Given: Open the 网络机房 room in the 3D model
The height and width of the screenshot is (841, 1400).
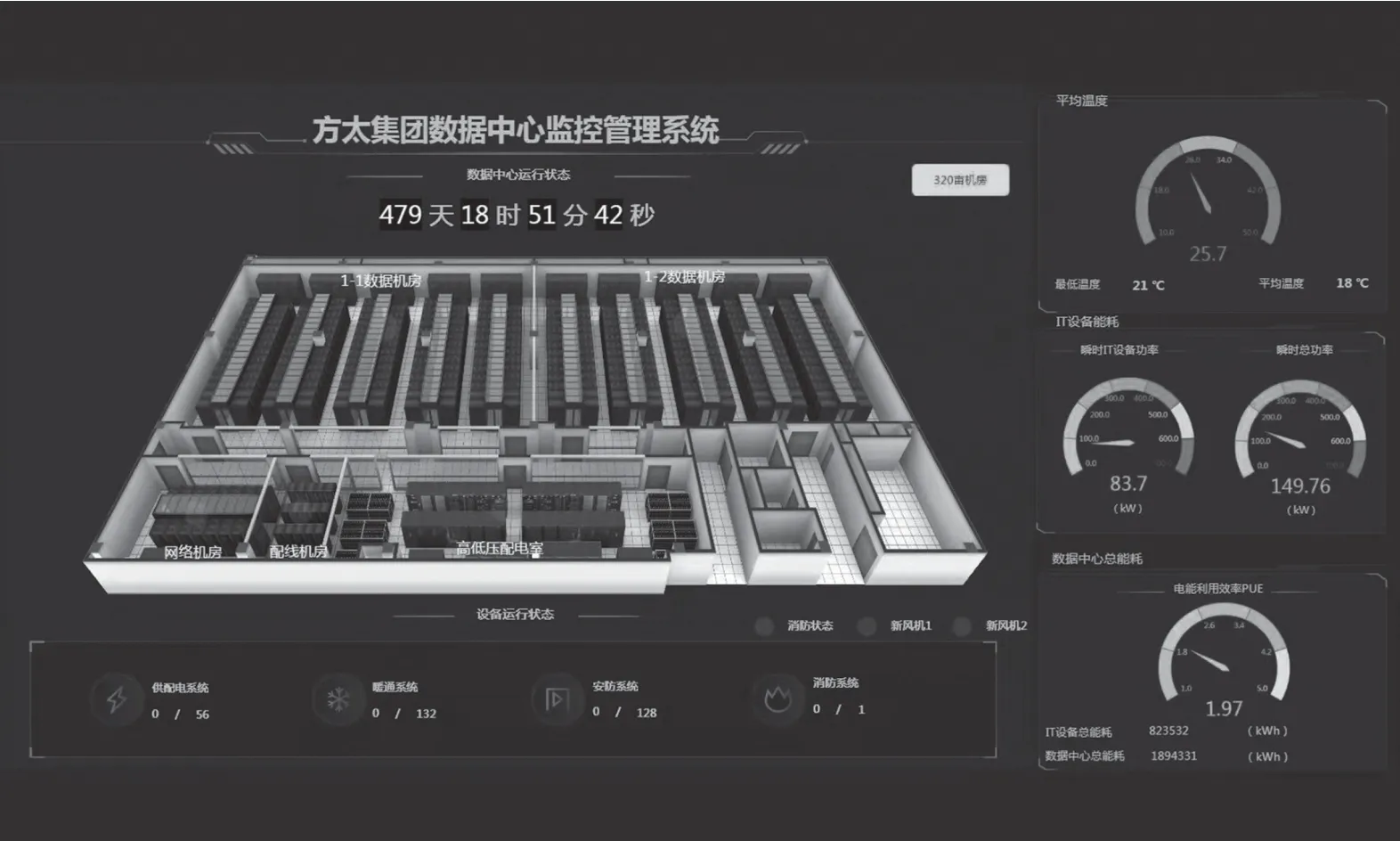Looking at the screenshot, I should [x=193, y=552].
